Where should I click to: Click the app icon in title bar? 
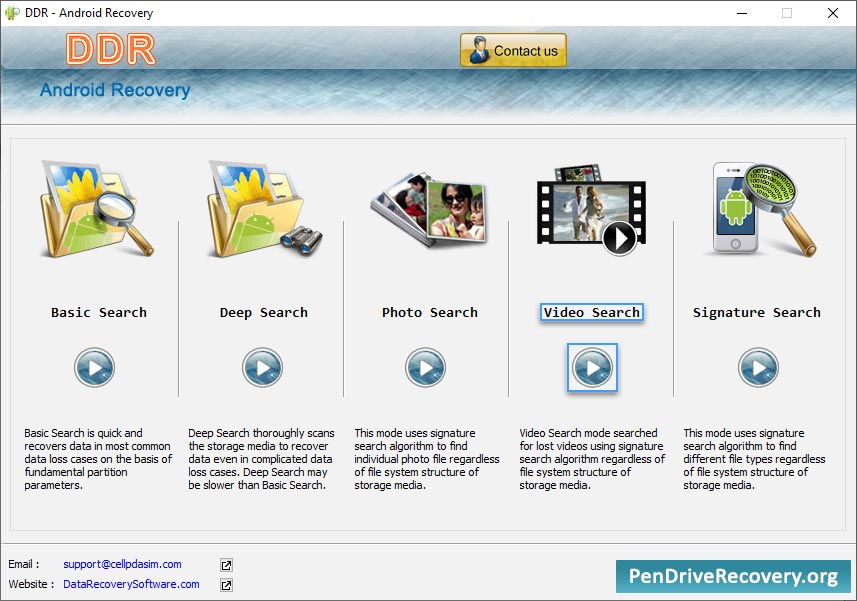click(x=11, y=13)
